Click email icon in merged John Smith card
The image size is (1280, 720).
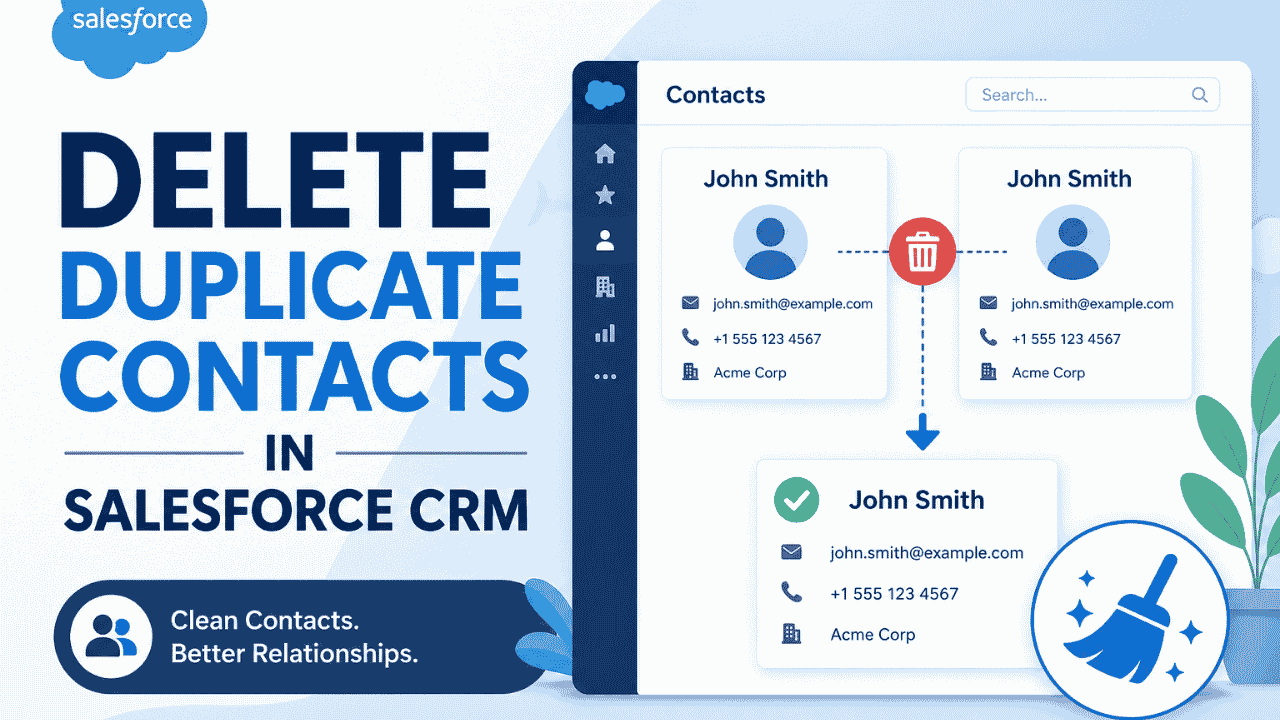pos(791,552)
